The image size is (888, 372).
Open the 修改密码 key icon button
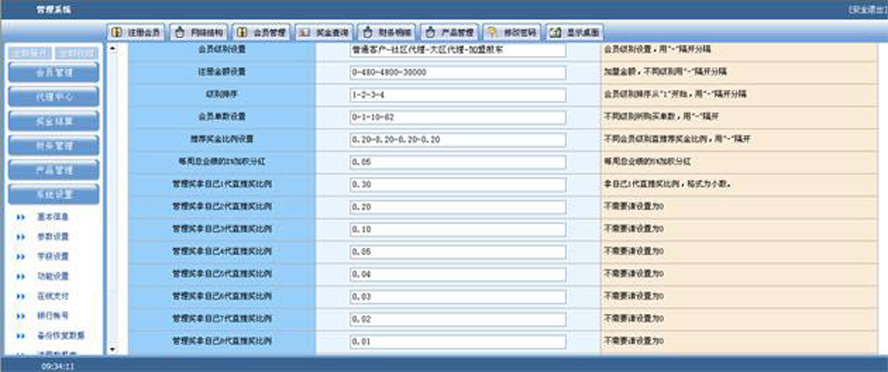point(513,32)
